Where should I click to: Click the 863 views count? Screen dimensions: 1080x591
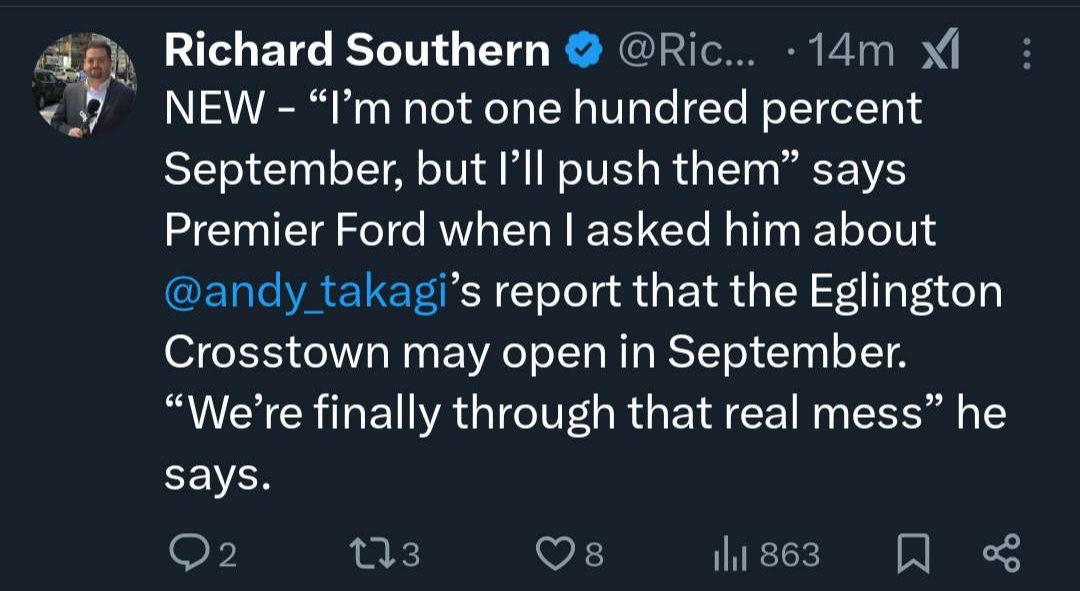pyautogui.click(x=789, y=555)
